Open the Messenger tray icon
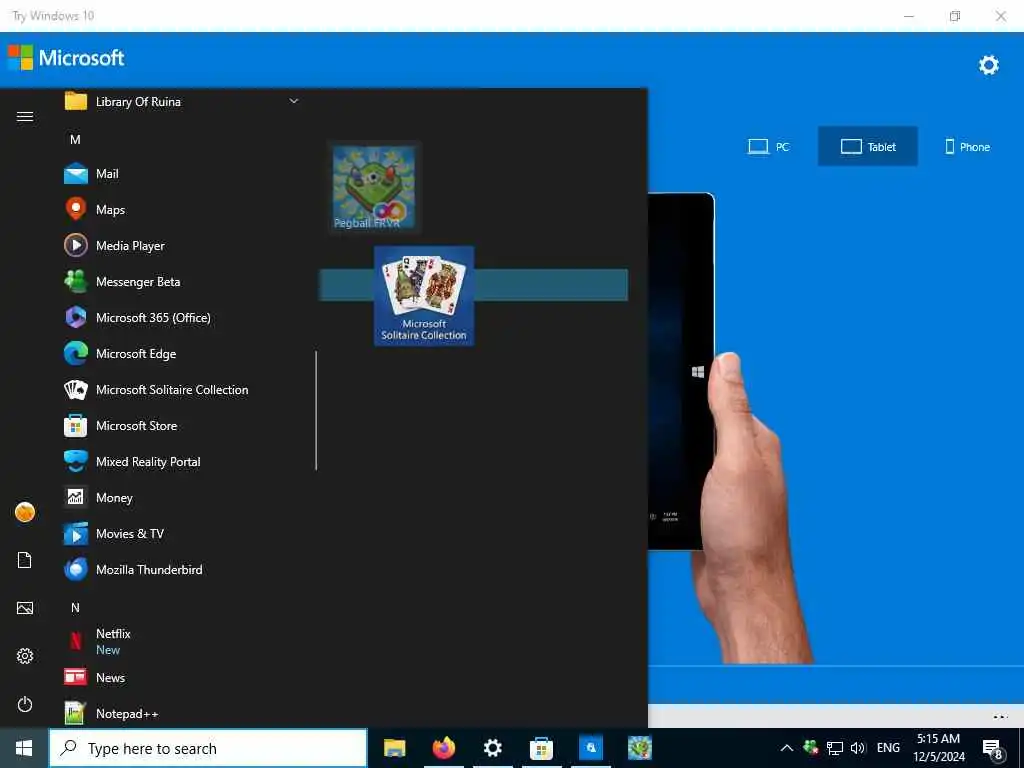 [811, 747]
